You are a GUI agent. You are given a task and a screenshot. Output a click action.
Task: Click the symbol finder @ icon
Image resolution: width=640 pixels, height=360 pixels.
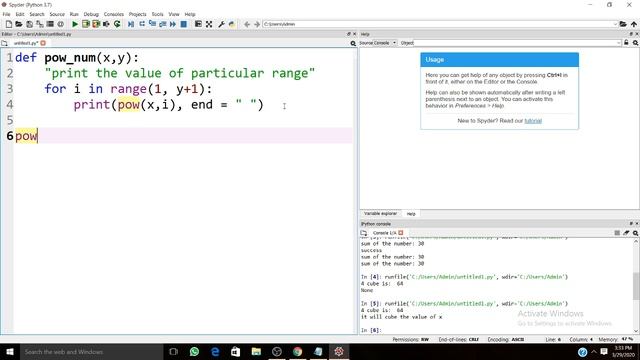pos(60,24)
